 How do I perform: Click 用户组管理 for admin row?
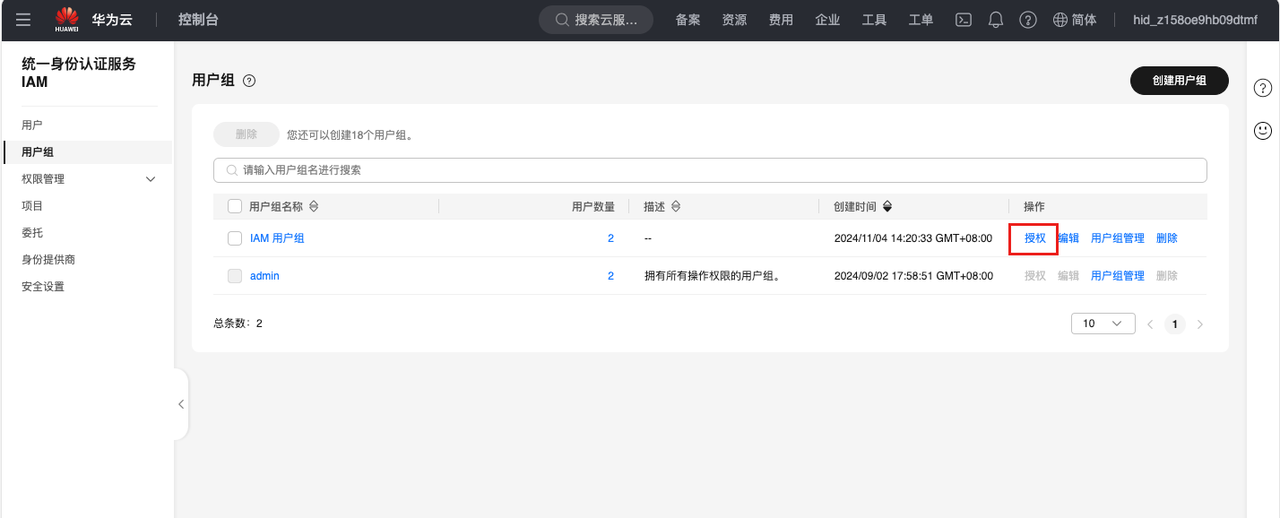(x=1118, y=276)
